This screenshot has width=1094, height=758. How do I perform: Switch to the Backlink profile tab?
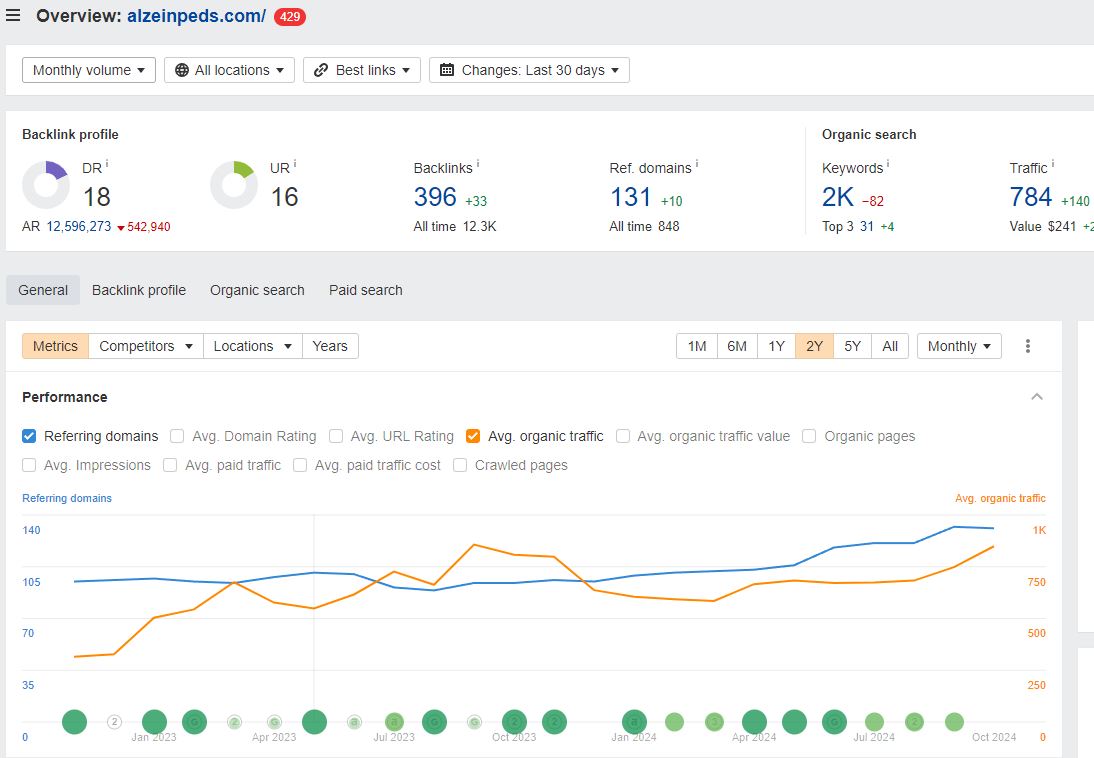coord(139,290)
